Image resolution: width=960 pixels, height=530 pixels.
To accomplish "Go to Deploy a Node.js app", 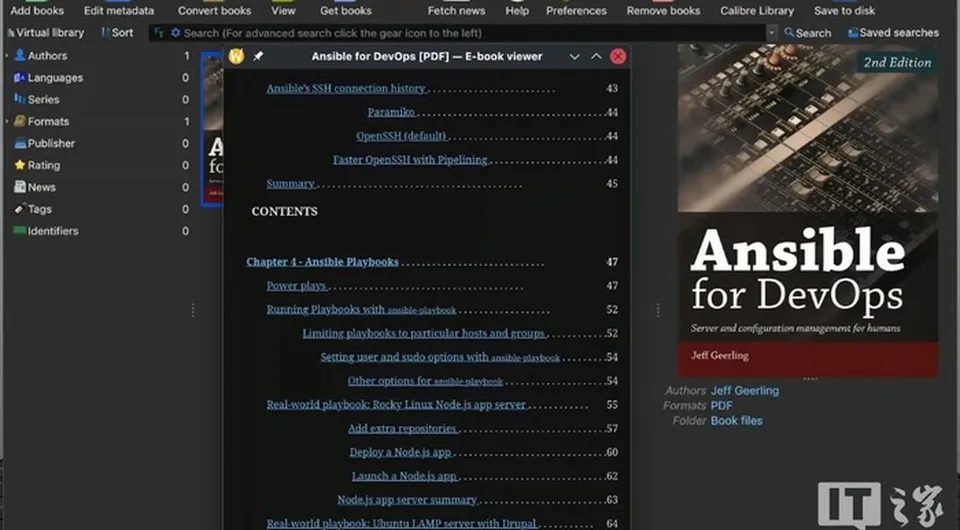I will click(x=400, y=453).
